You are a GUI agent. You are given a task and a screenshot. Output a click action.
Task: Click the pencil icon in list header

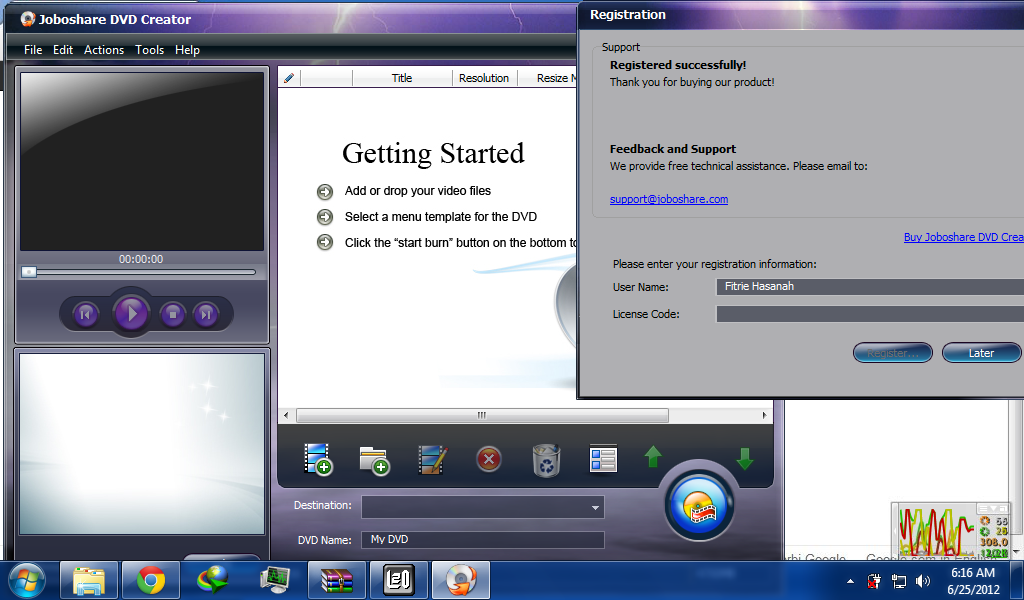pos(289,78)
